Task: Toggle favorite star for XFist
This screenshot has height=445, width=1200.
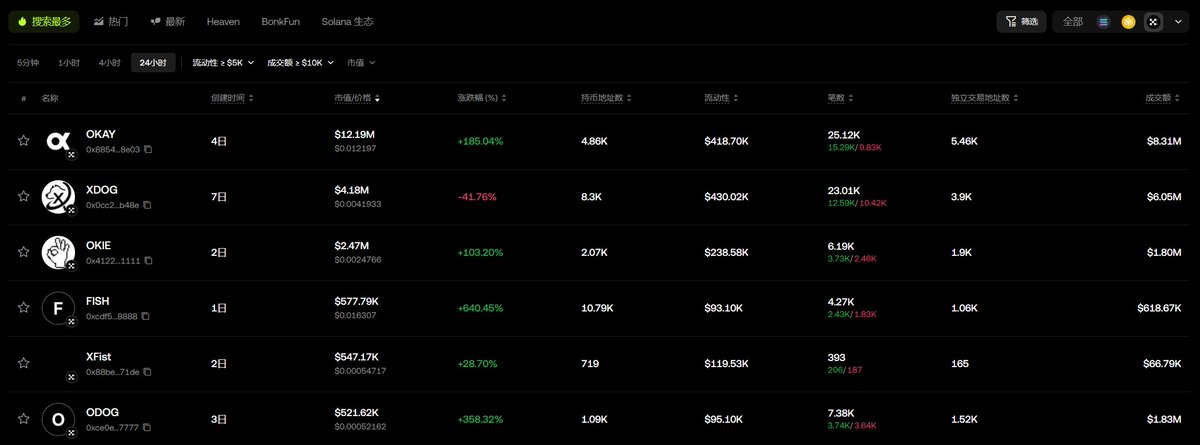Action: click(23, 364)
